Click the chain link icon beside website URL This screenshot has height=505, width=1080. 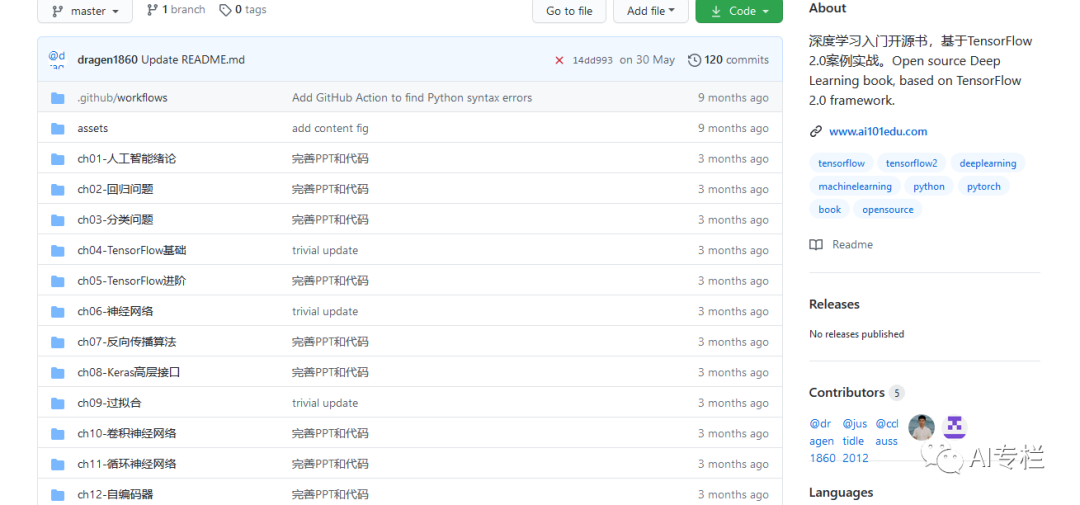[816, 132]
